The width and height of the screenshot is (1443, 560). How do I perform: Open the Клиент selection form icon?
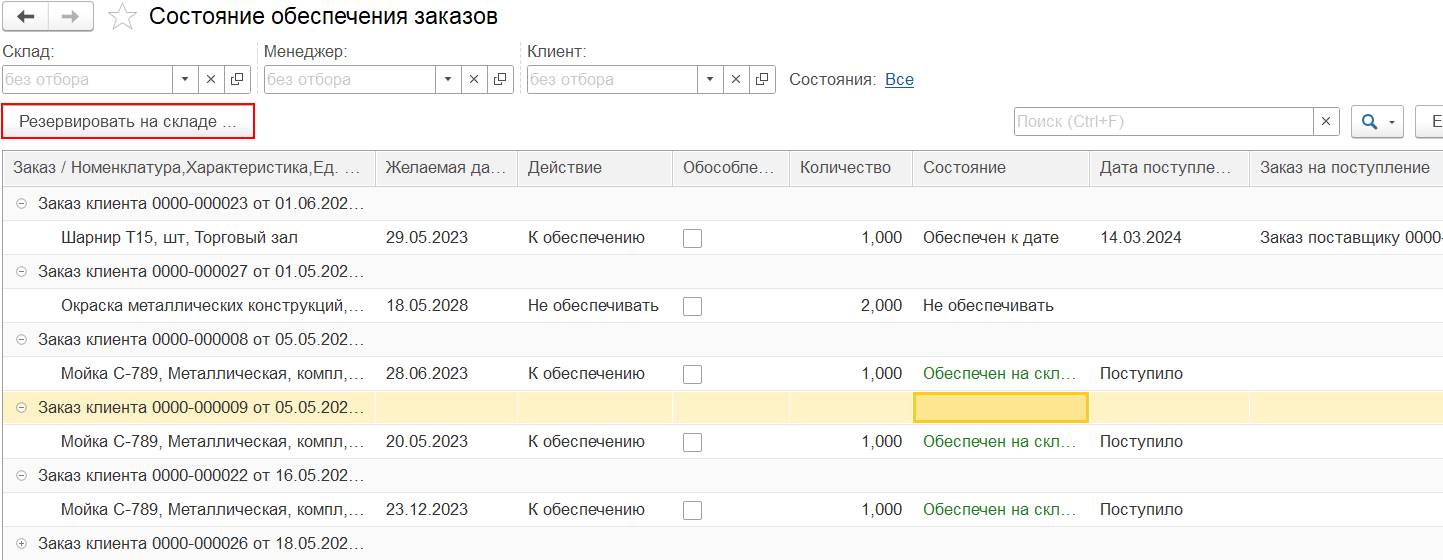point(762,80)
